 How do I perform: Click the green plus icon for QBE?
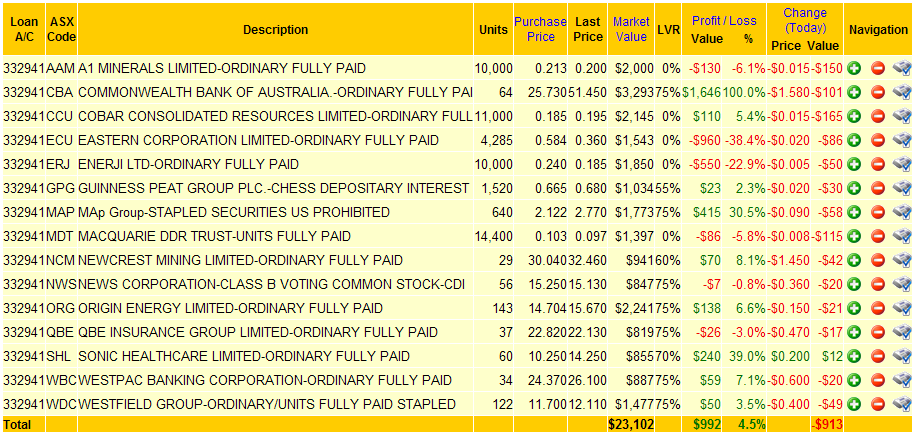[x=854, y=333]
